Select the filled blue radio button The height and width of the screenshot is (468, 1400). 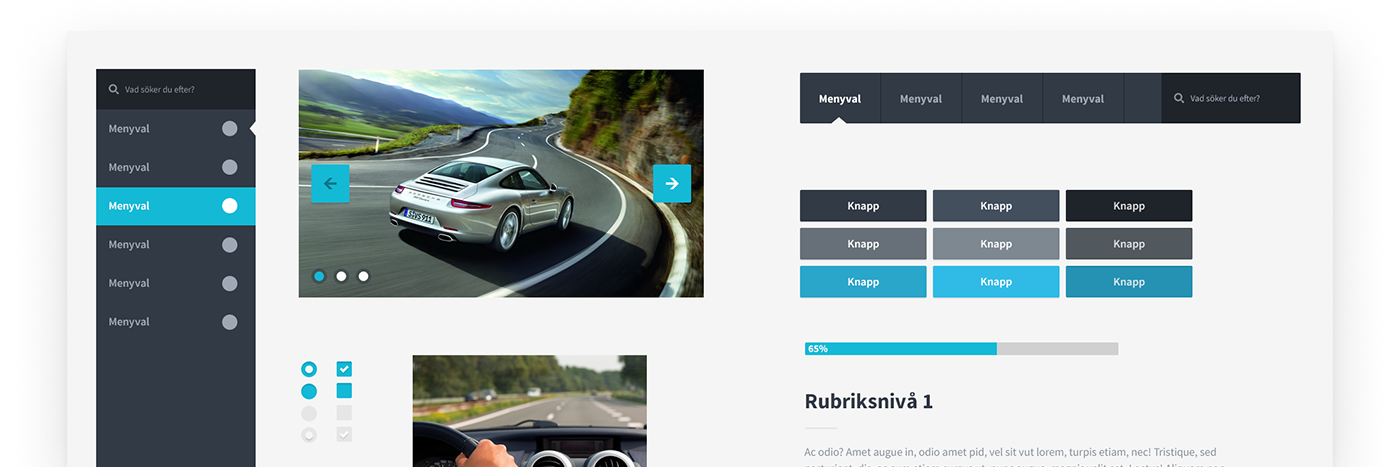[309, 391]
